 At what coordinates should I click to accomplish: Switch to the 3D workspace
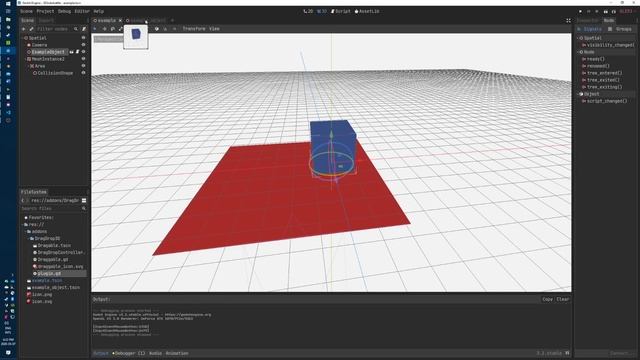tap(322, 11)
